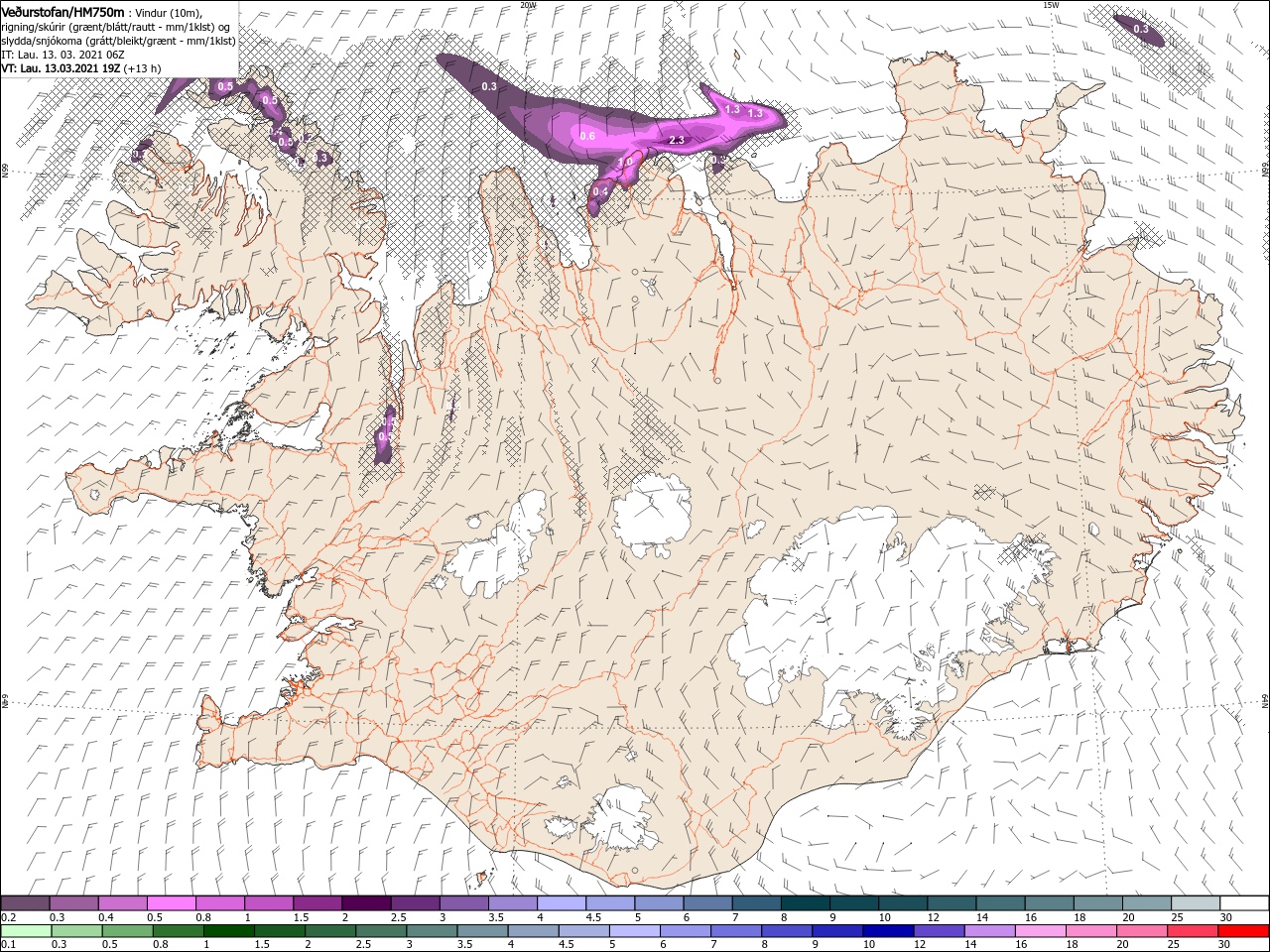Select lower legend dark green swatch between 1 and 1.5
This screenshot has height=952, width=1270.
point(228,932)
